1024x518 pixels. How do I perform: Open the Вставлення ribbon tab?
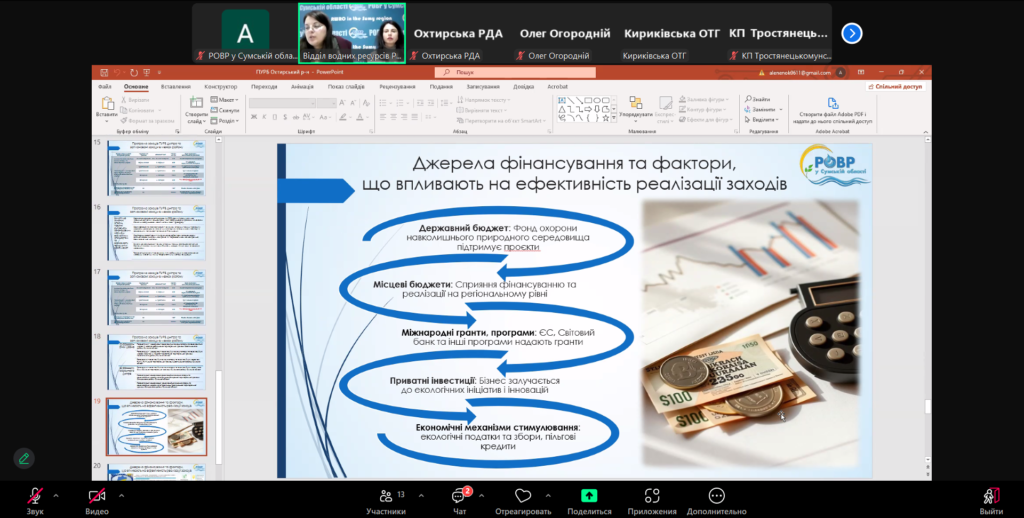[x=175, y=87]
